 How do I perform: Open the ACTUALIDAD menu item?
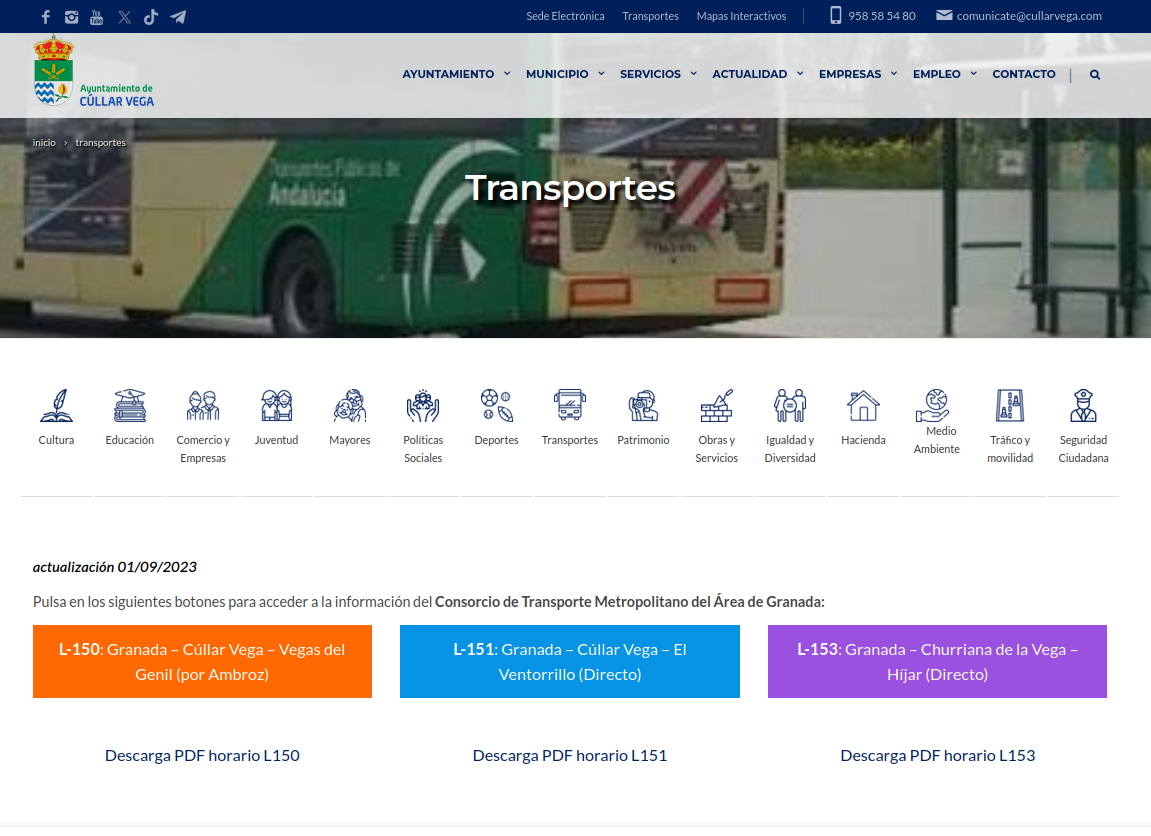[x=749, y=75]
